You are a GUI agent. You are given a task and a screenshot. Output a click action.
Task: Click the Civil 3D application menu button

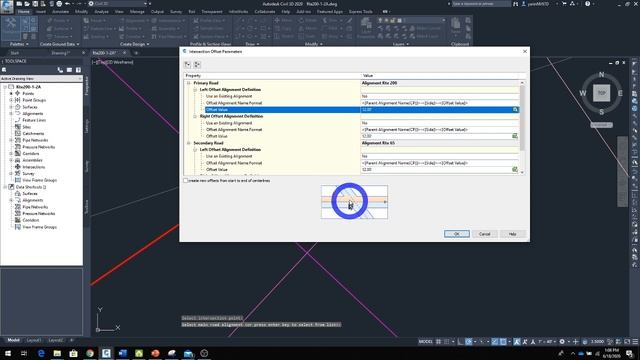[7, 6]
